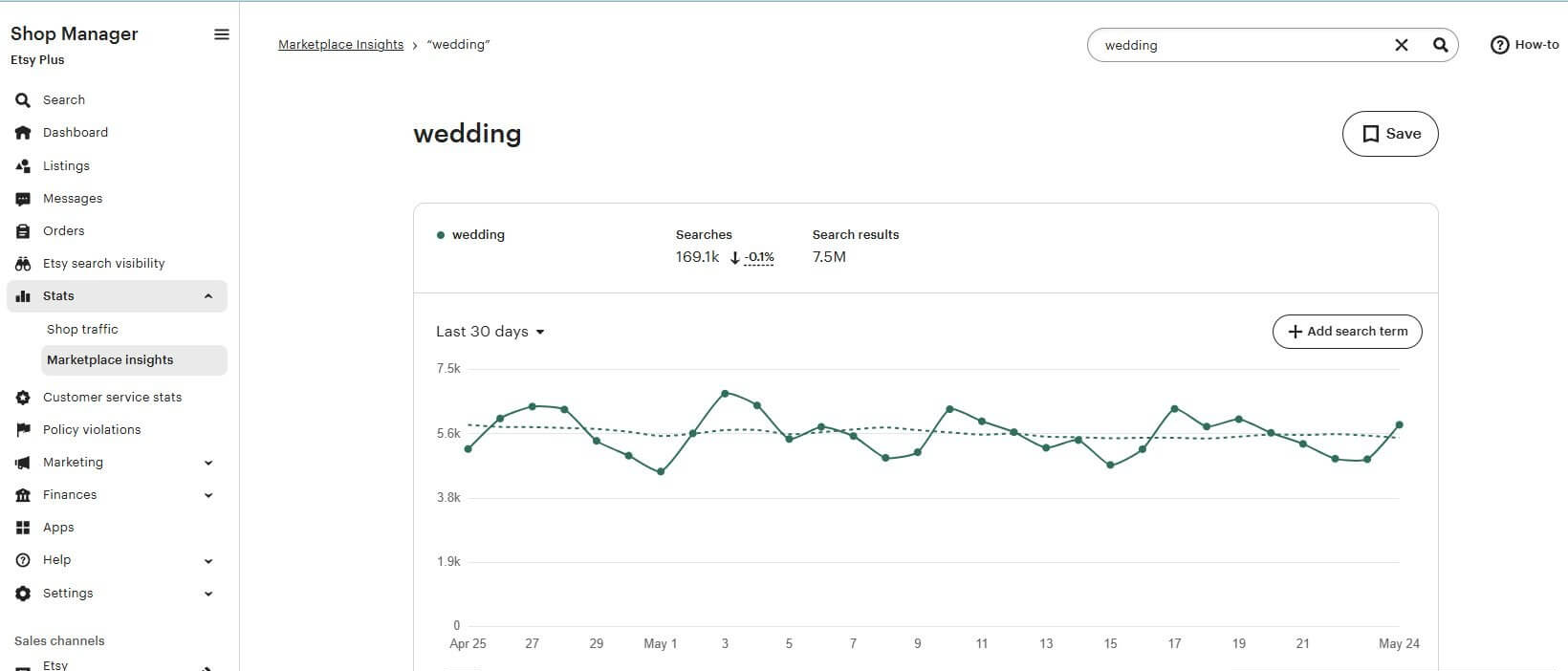
Task: Click the May 24 last data point on chart
Action: [1400, 425]
